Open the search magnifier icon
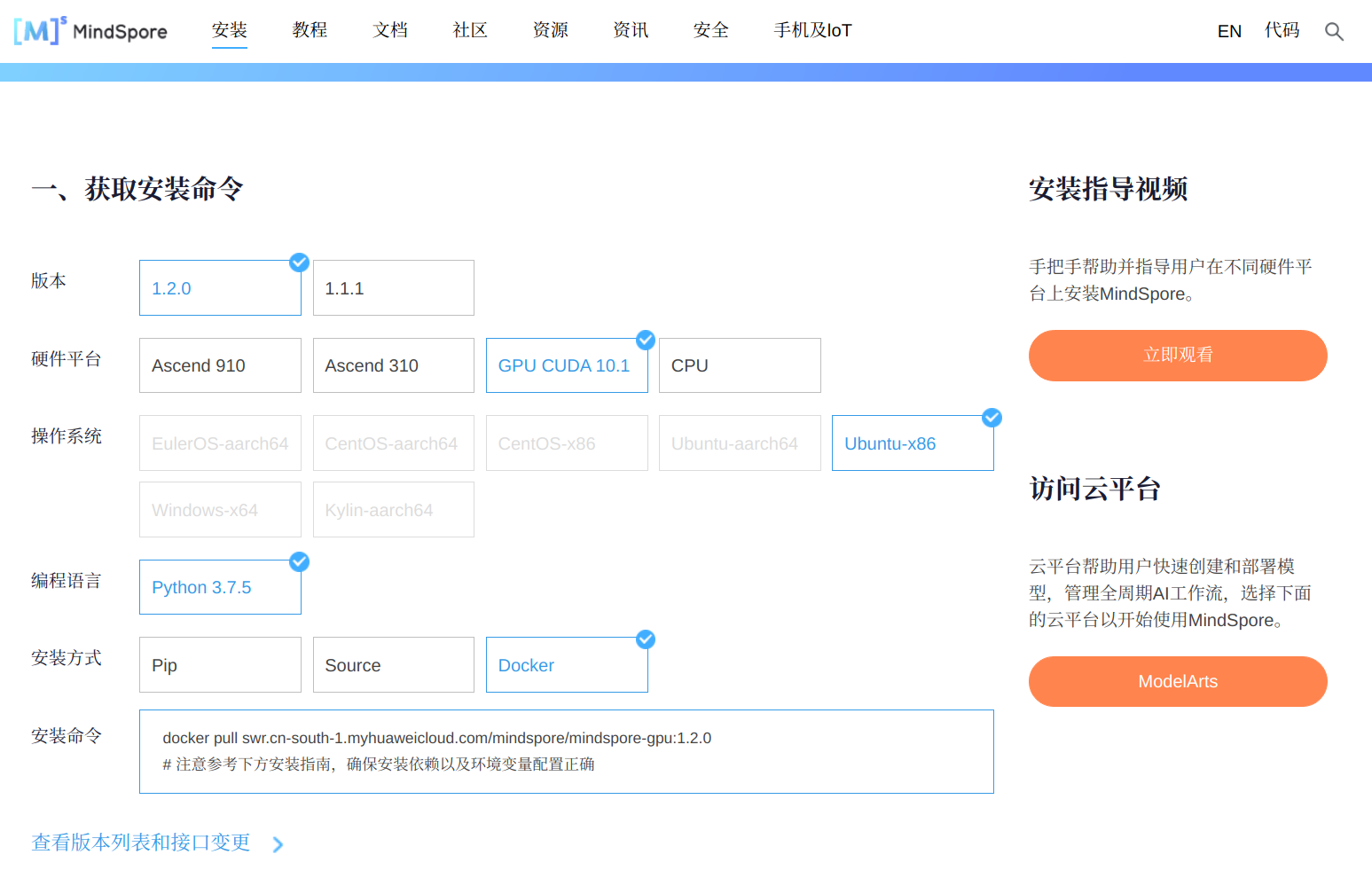Image resolution: width=1372 pixels, height=878 pixels. click(x=1334, y=32)
